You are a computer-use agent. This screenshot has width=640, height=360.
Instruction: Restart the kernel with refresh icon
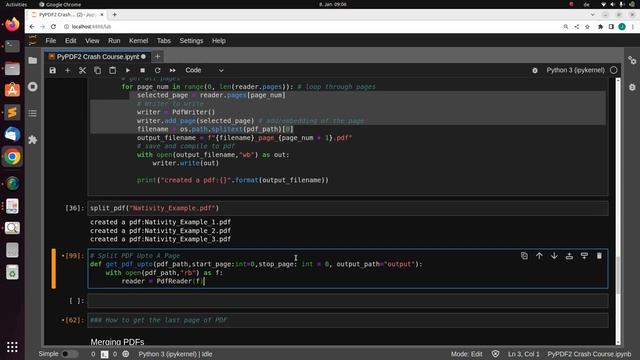(158, 70)
